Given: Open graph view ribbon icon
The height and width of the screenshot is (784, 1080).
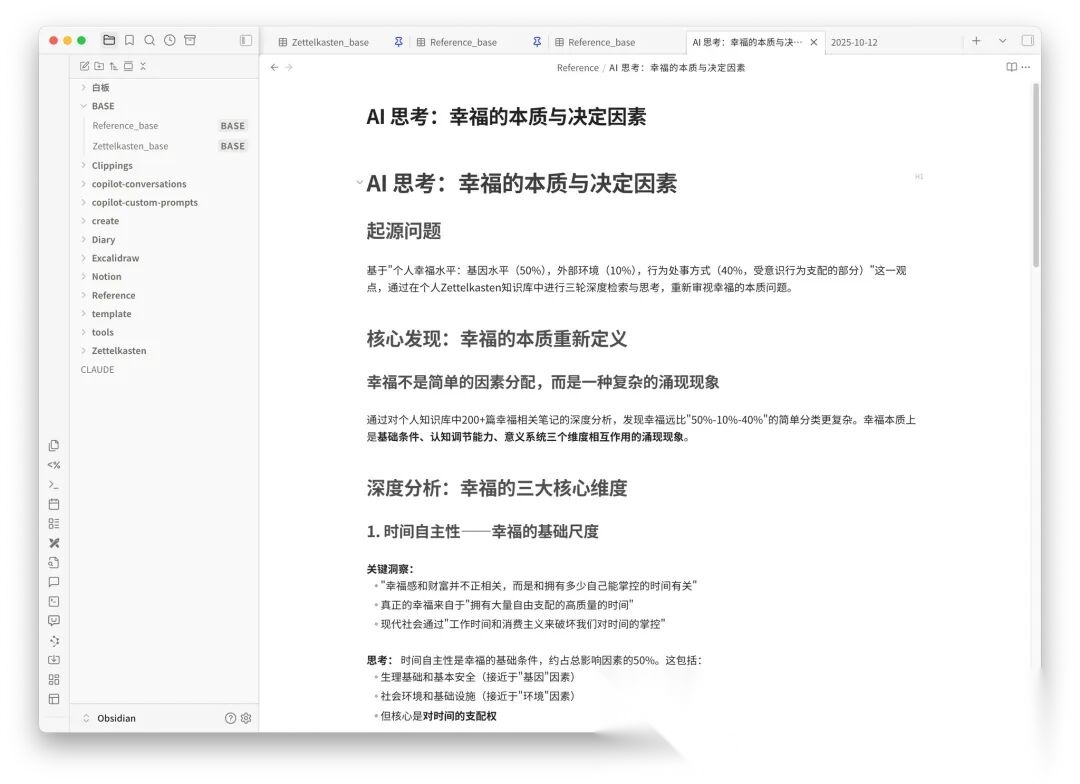Looking at the screenshot, I should point(54,641).
